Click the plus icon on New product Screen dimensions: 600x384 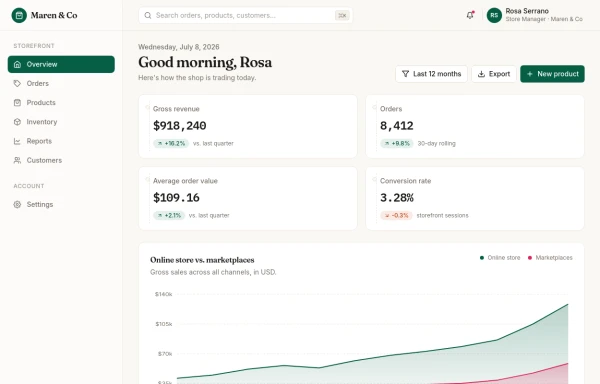point(530,74)
